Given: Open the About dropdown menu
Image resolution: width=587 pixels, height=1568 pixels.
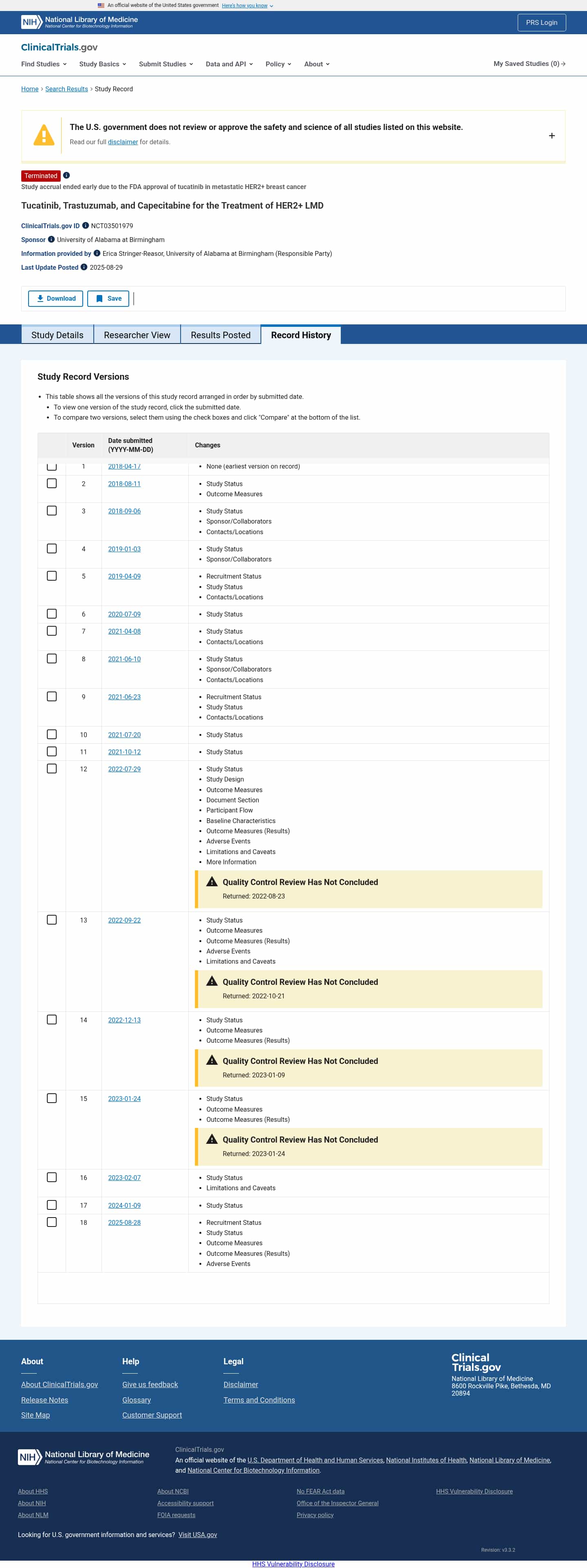Looking at the screenshot, I should coord(317,64).
